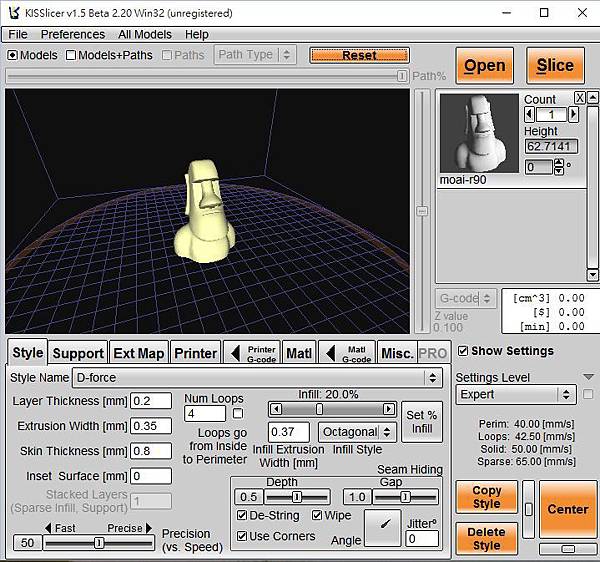Open the Style Name D-force dropdown

258,378
